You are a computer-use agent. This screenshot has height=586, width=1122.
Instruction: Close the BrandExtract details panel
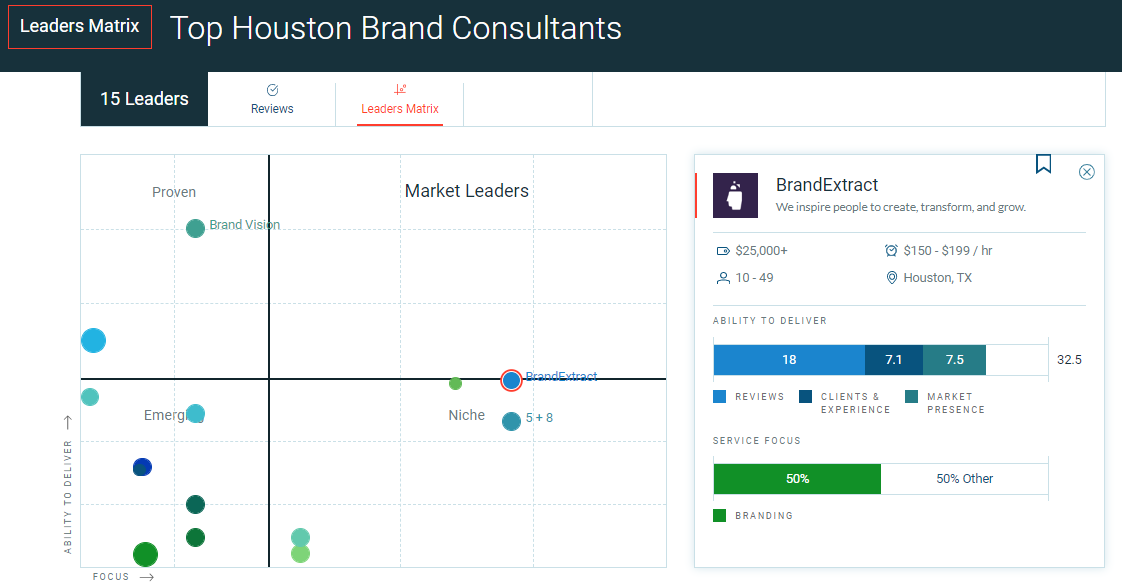(1087, 172)
